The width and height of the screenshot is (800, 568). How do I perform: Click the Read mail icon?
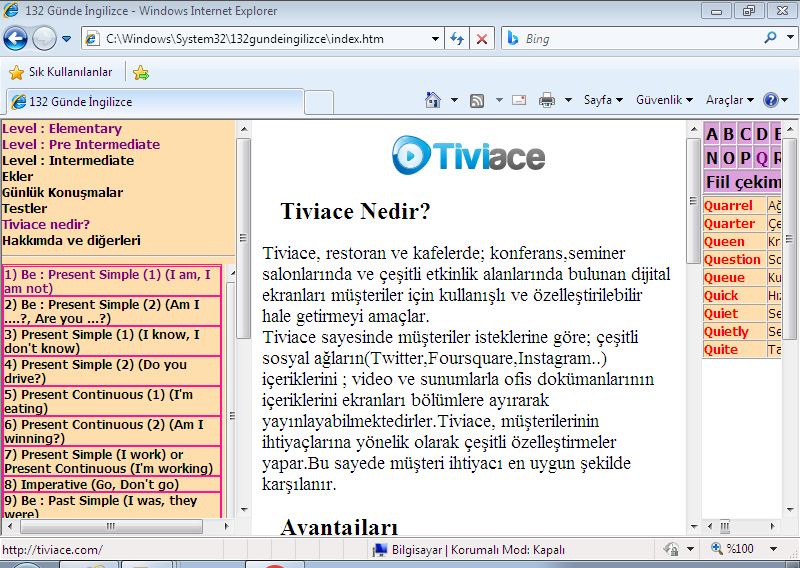click(x=519, y=100)
